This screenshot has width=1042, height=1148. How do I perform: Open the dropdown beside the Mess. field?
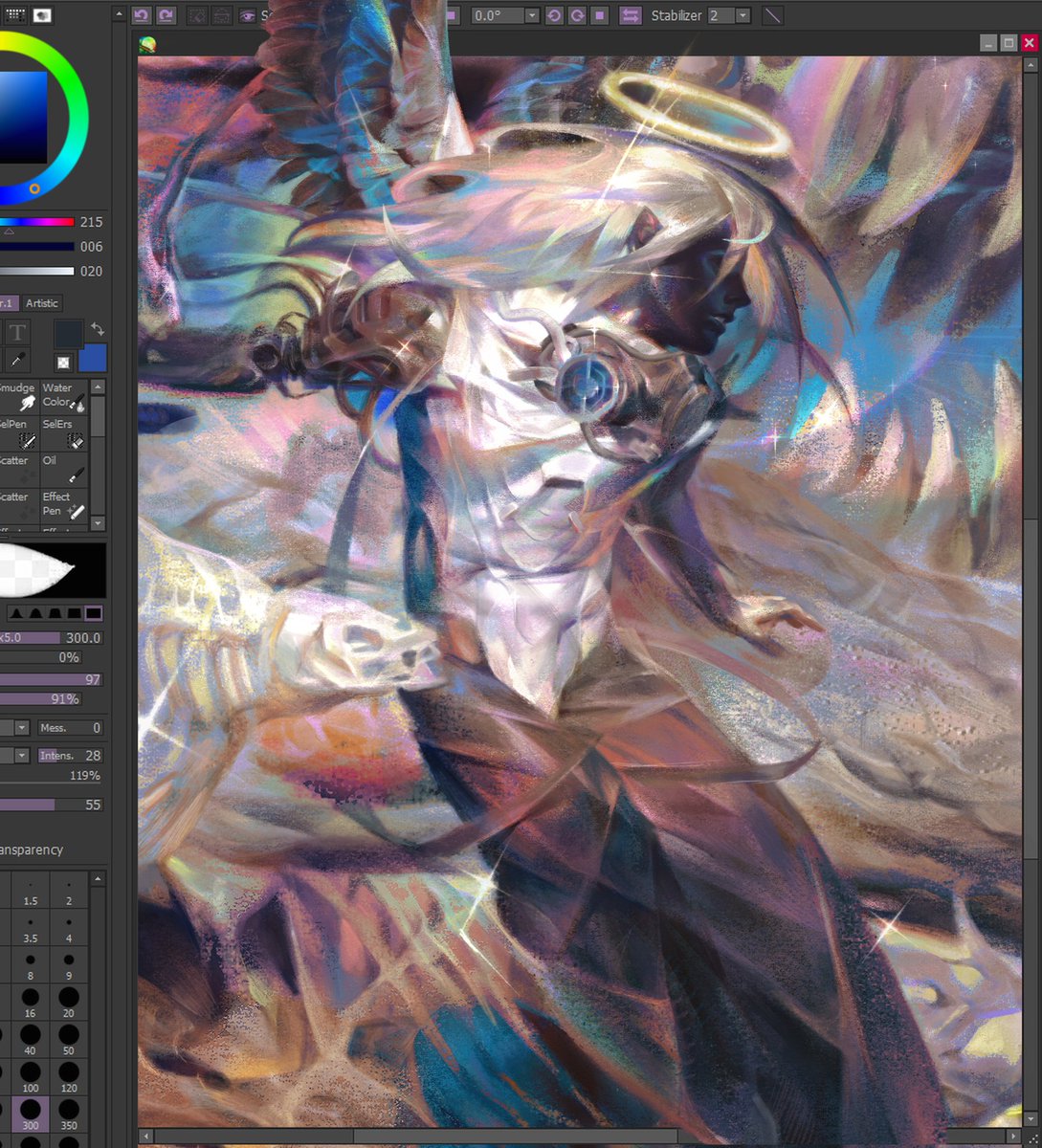point(21,728)
